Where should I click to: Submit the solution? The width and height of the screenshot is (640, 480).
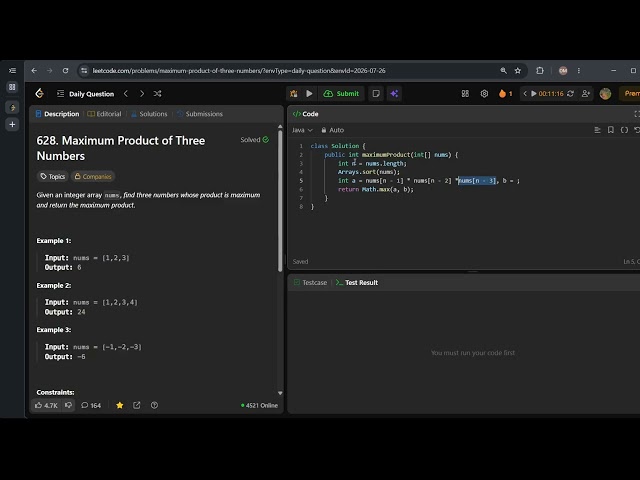point(341,93)
